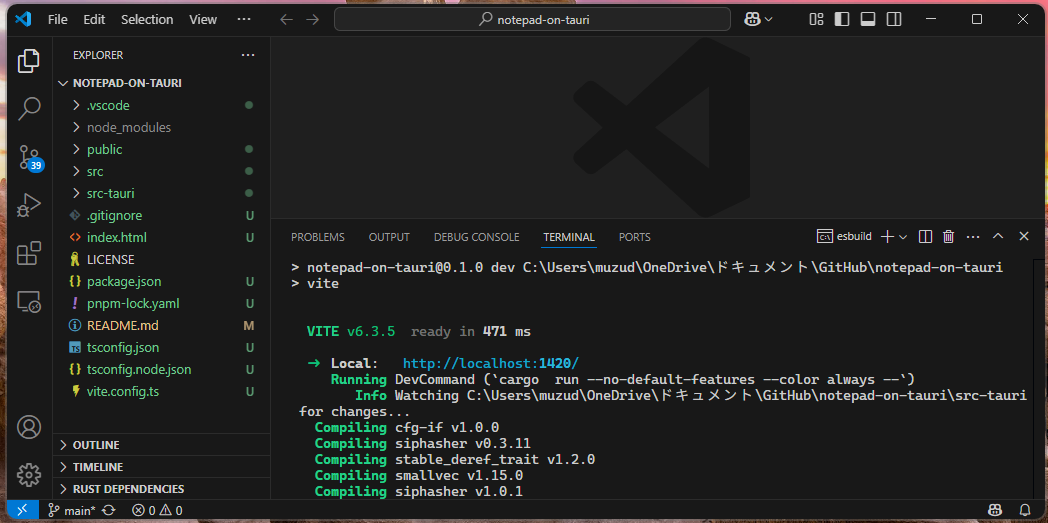Open remote window button in status bar

22,510
